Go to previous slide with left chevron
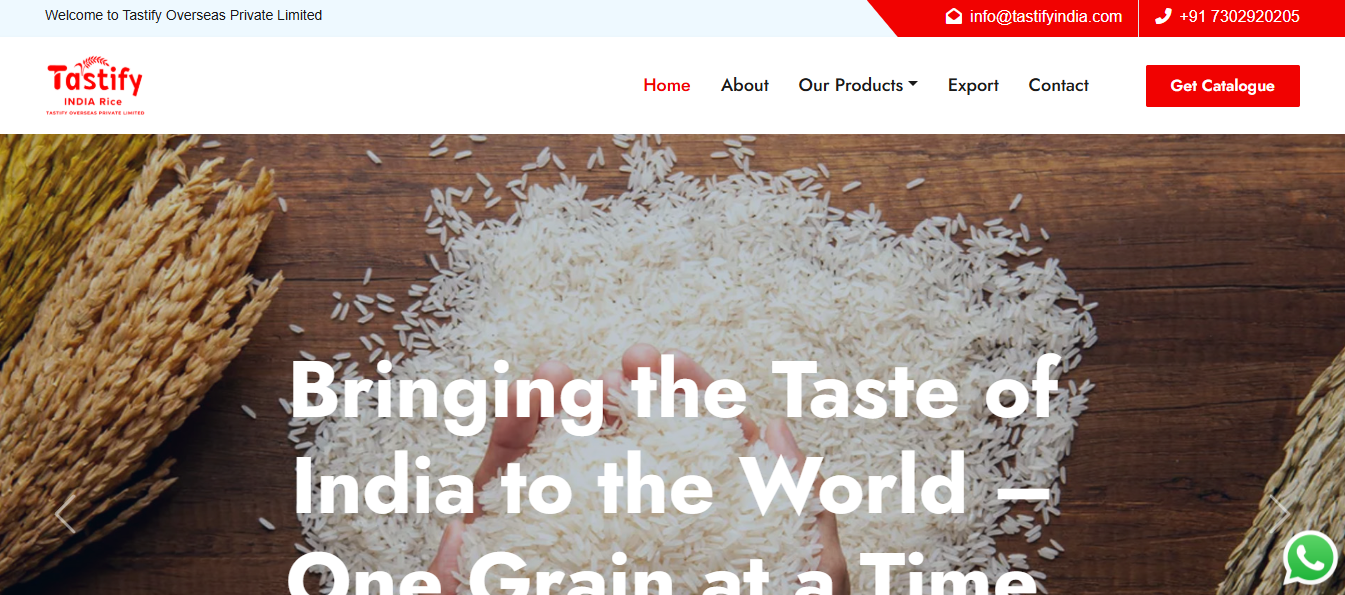This screenshot has width=1345, height=595. (65, 514)
